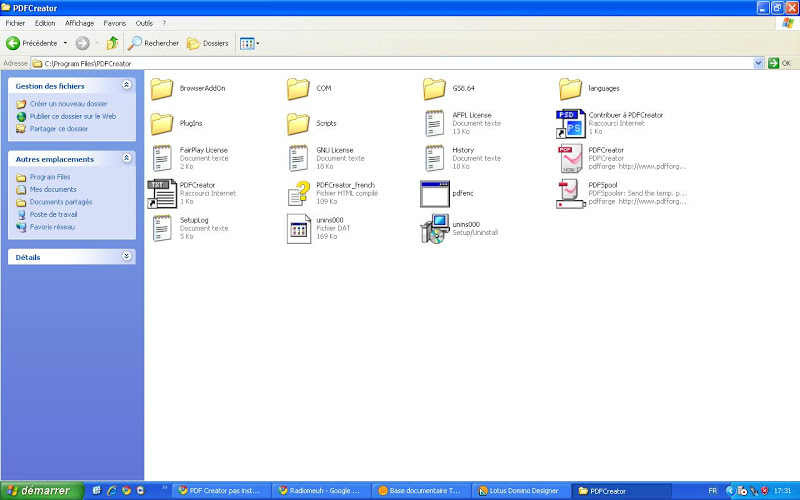Open the Contribuer à PDFCreator shortcut
The width and height of the screenshot is (800, 500).
pos(571,123)
